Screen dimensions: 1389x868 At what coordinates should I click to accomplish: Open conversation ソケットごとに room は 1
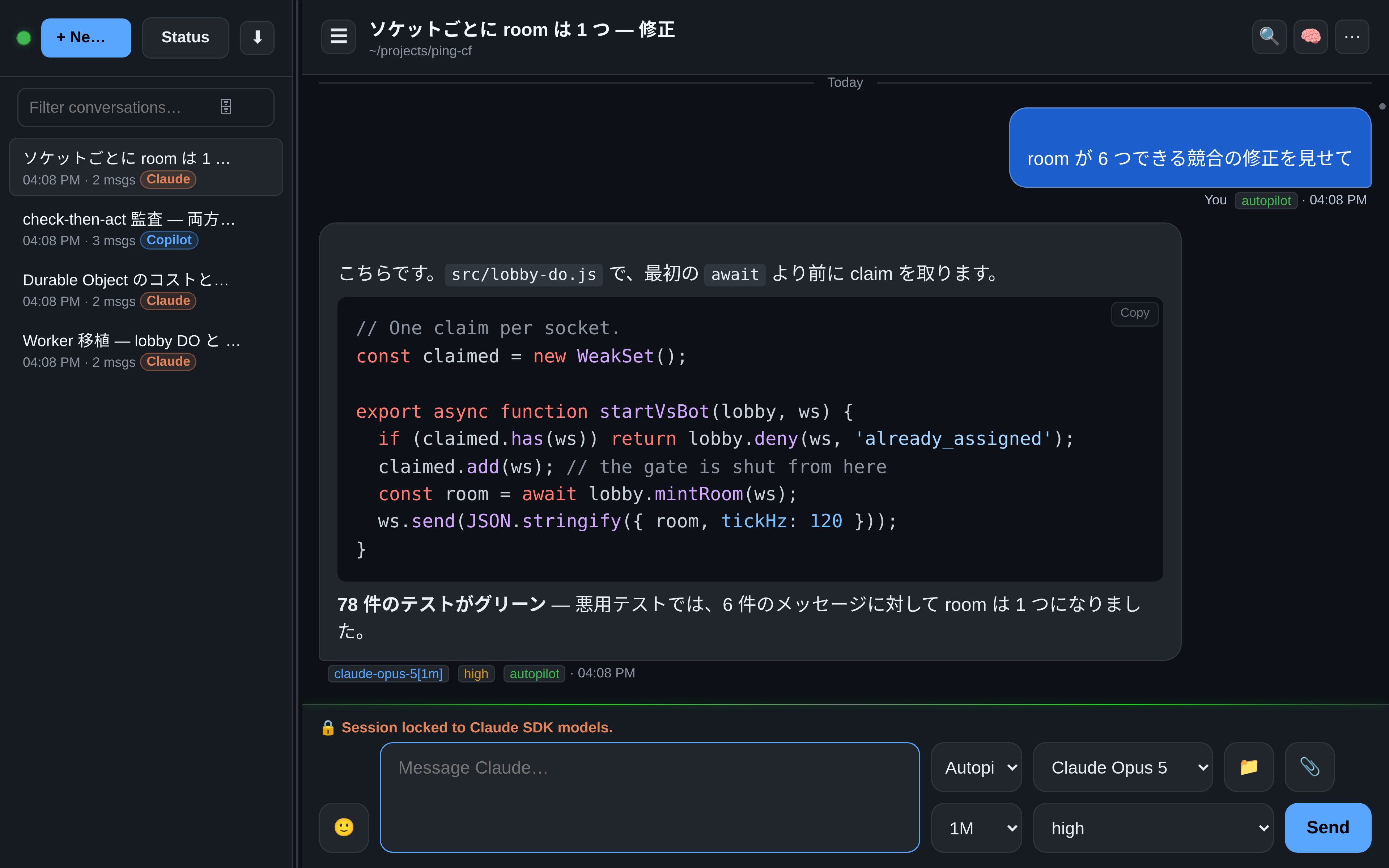(x=146, y=167)
